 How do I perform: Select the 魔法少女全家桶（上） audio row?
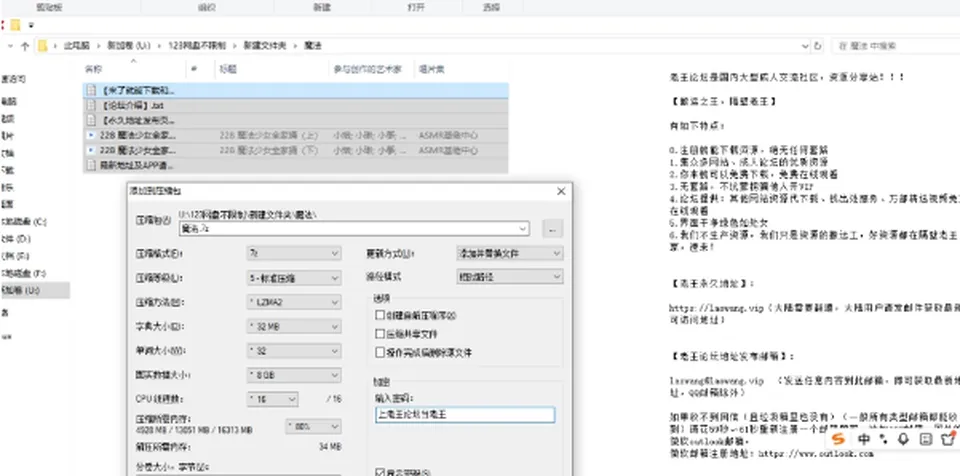pyautogui.click(x=295, y=135)
